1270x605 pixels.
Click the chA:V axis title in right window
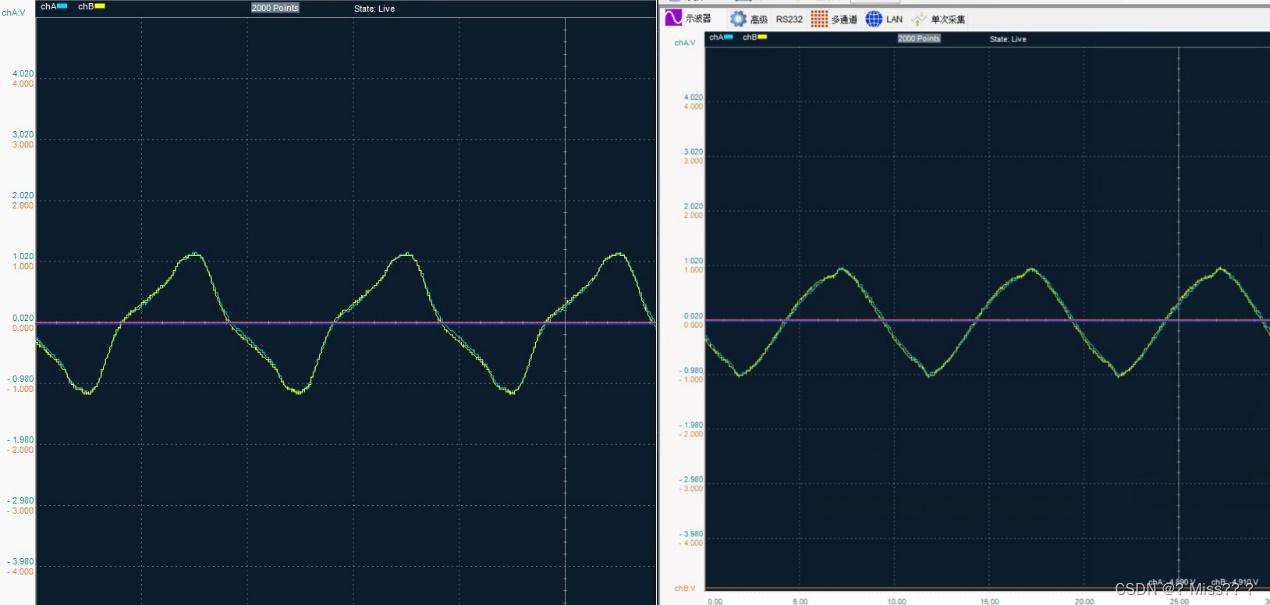tap(685, 43)
